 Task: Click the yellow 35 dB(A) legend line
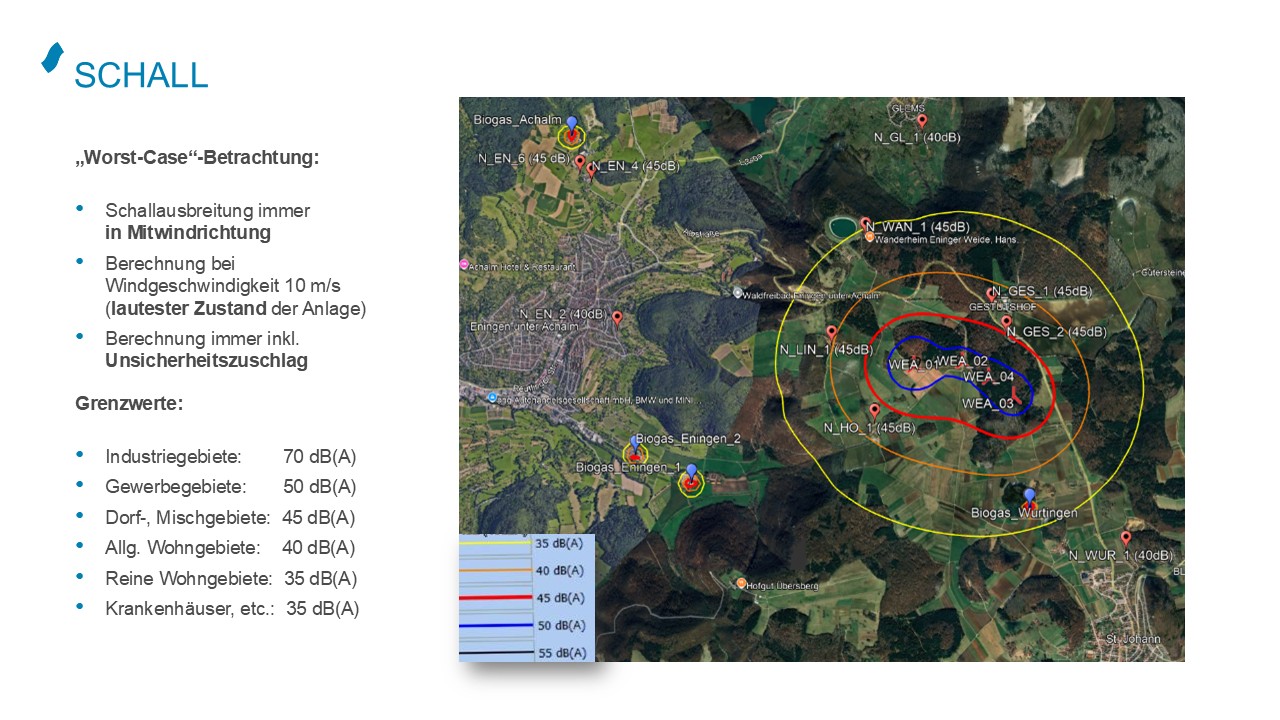pyautogui.click(x=496, y=545)
